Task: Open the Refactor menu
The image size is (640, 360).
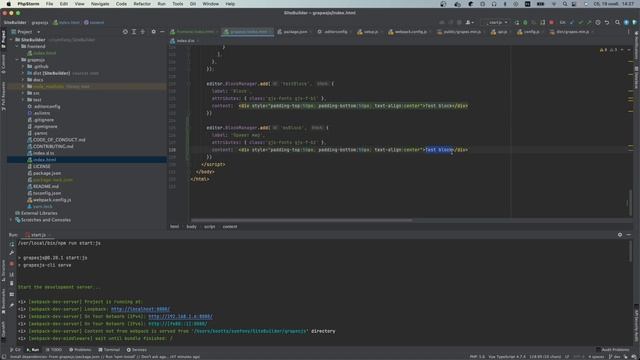Action: 142,4
